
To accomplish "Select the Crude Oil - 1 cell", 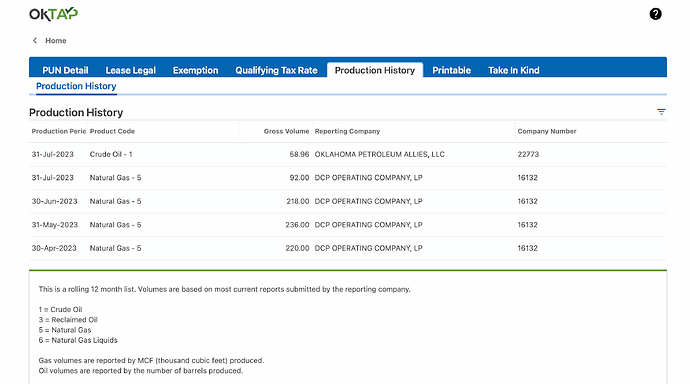I will pos(111,154).
